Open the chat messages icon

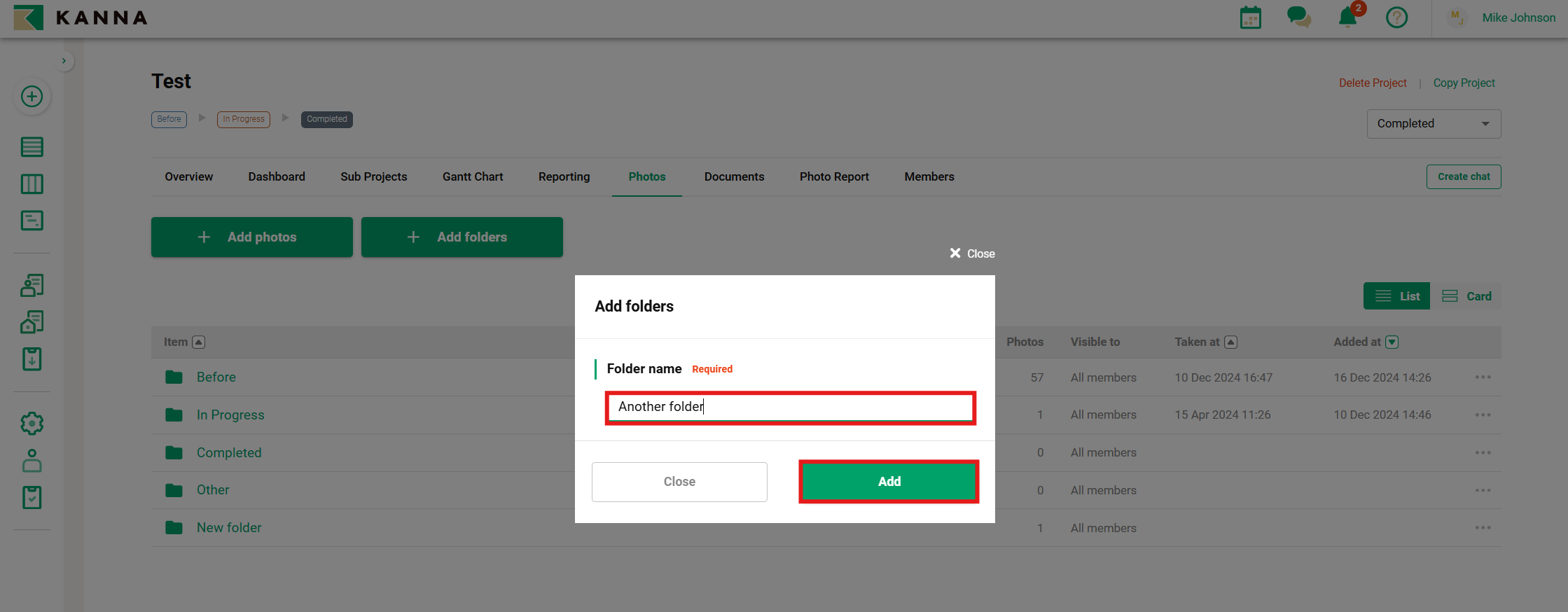(1298, 17)
